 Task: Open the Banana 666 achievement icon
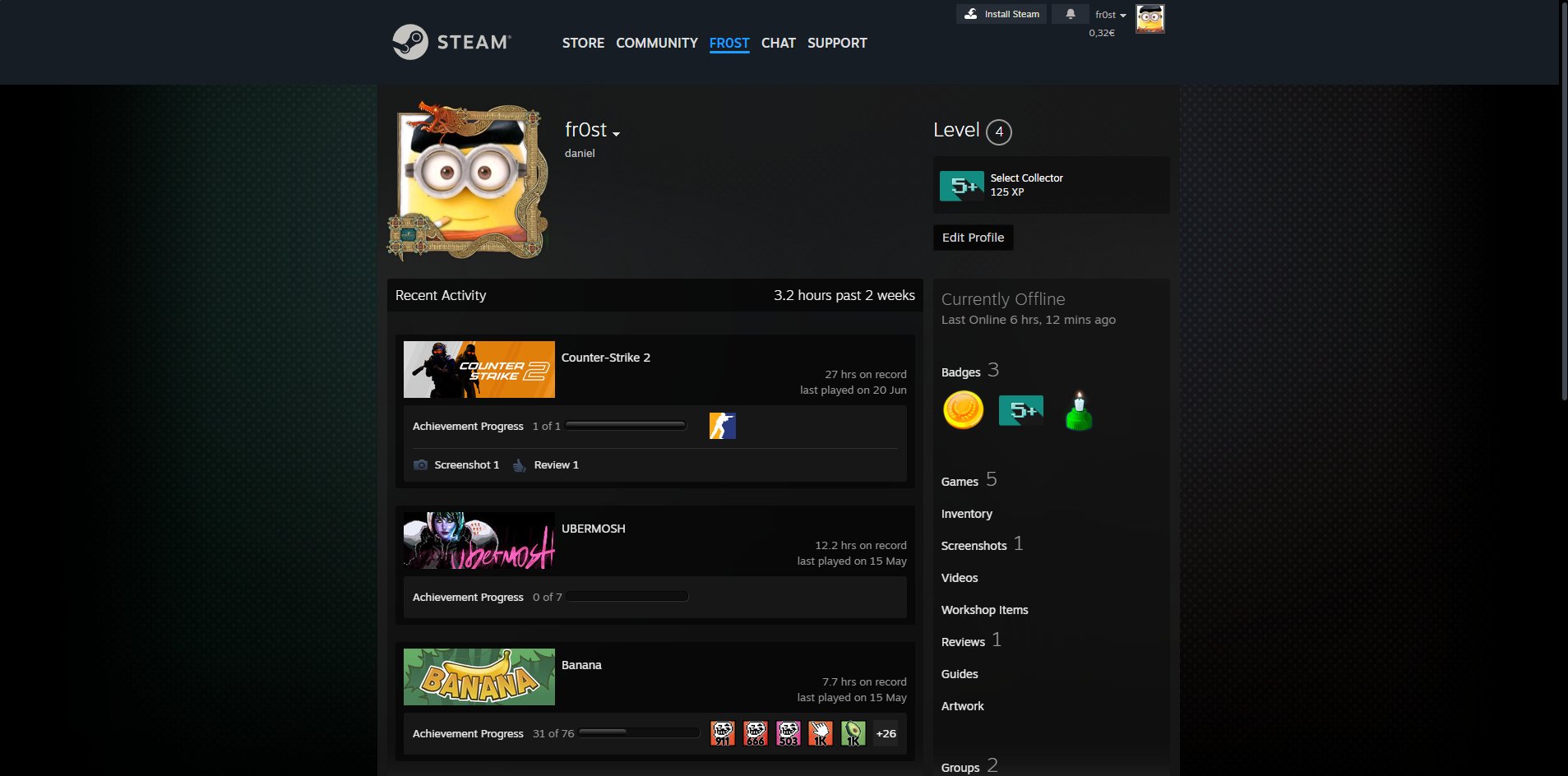point(756,733)
